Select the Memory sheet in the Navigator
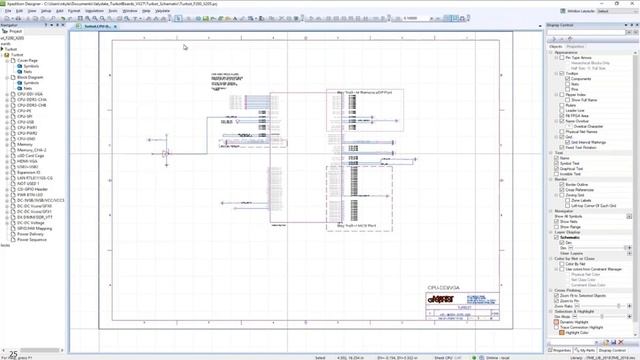Screen dimensions: 640x360 [x=24, y=144]
